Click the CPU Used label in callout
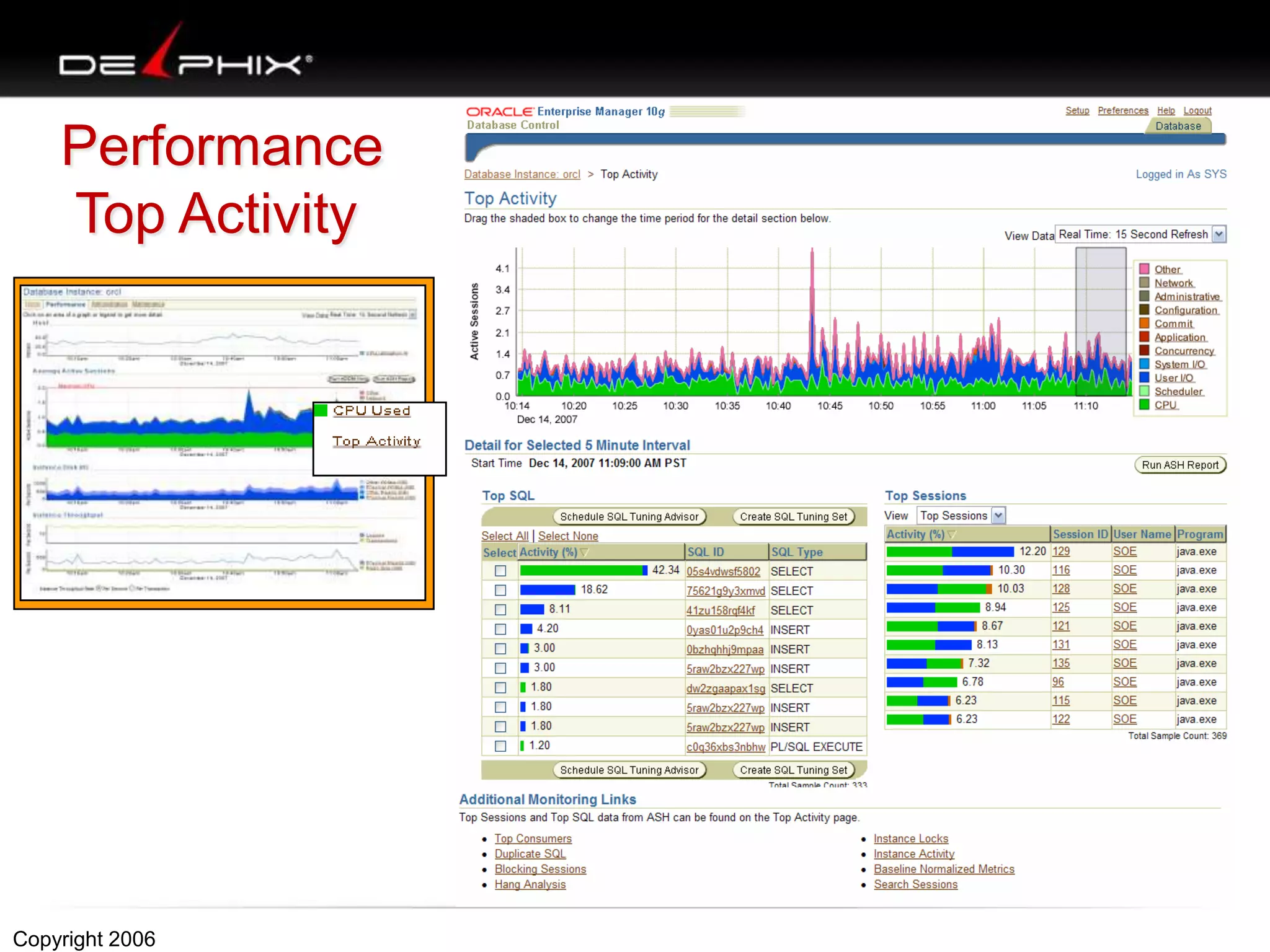The width and height of the screenshot is (1270, 952). tap(371, 410)
